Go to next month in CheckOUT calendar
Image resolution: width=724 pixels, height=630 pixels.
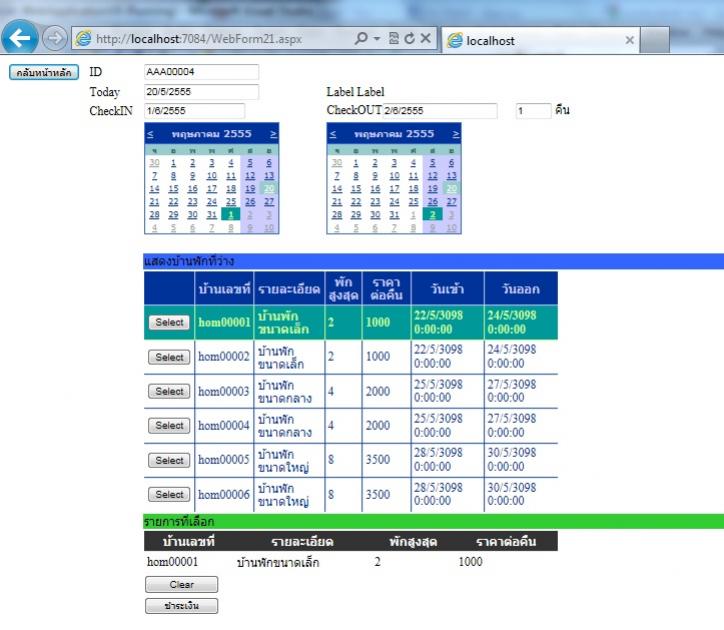click(456, 134)
